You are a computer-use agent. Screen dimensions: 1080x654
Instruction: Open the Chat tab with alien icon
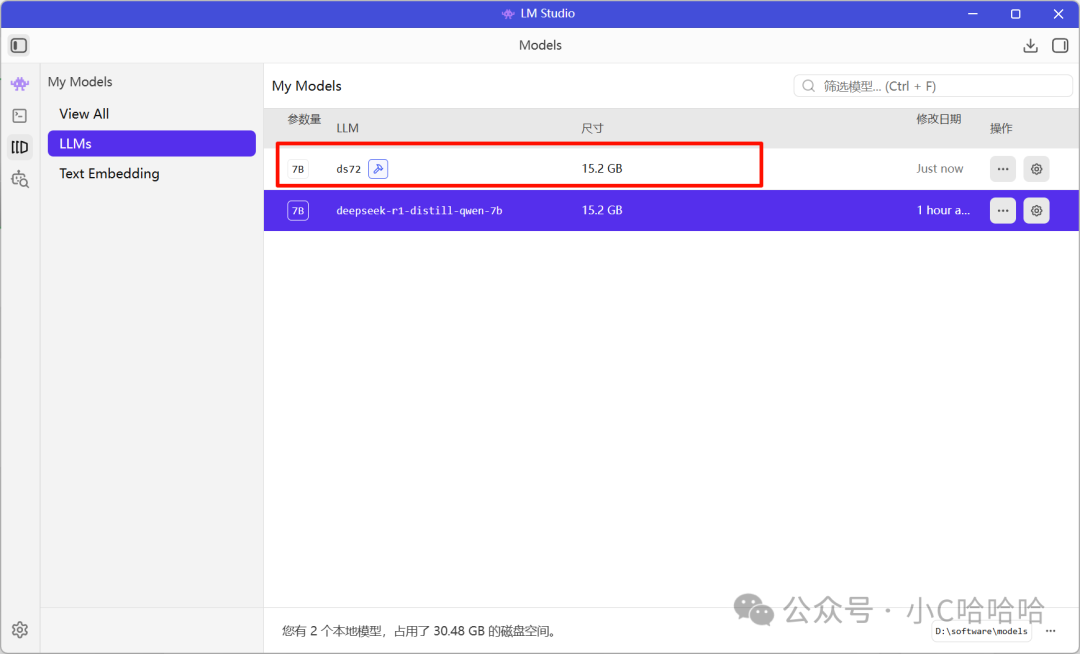20,84
